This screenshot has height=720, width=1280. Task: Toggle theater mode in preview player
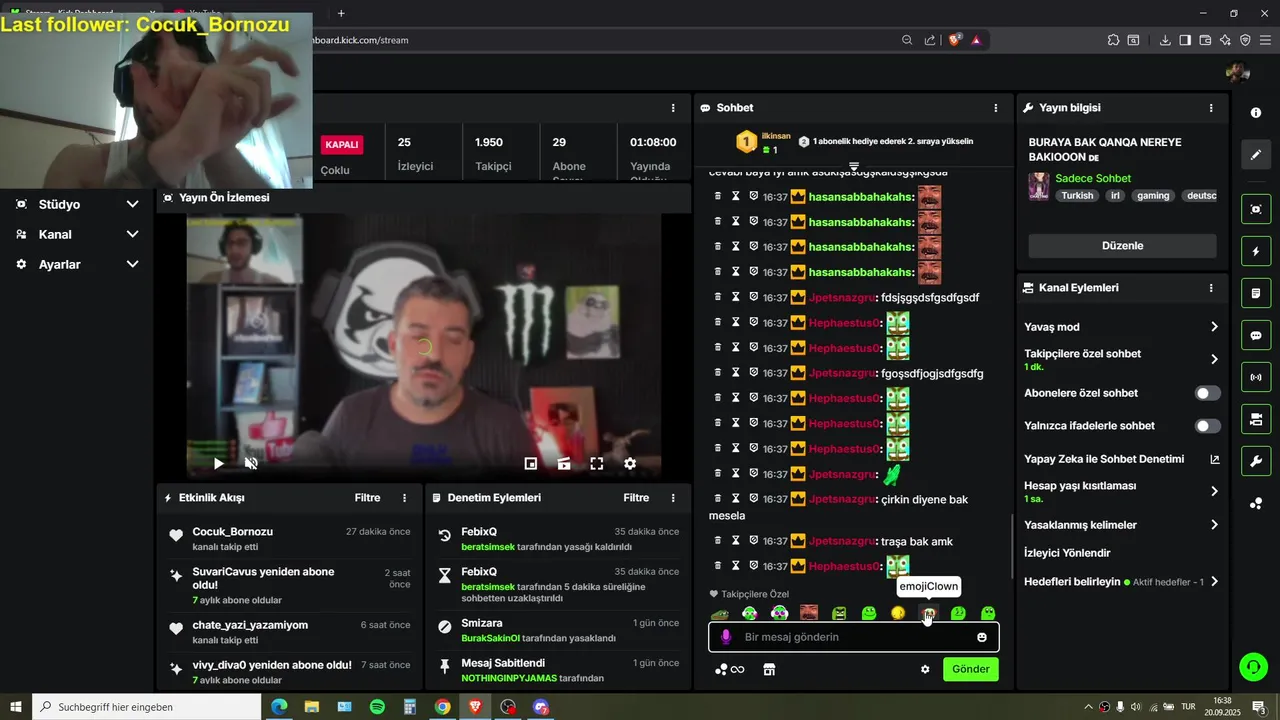coord(564,463)
